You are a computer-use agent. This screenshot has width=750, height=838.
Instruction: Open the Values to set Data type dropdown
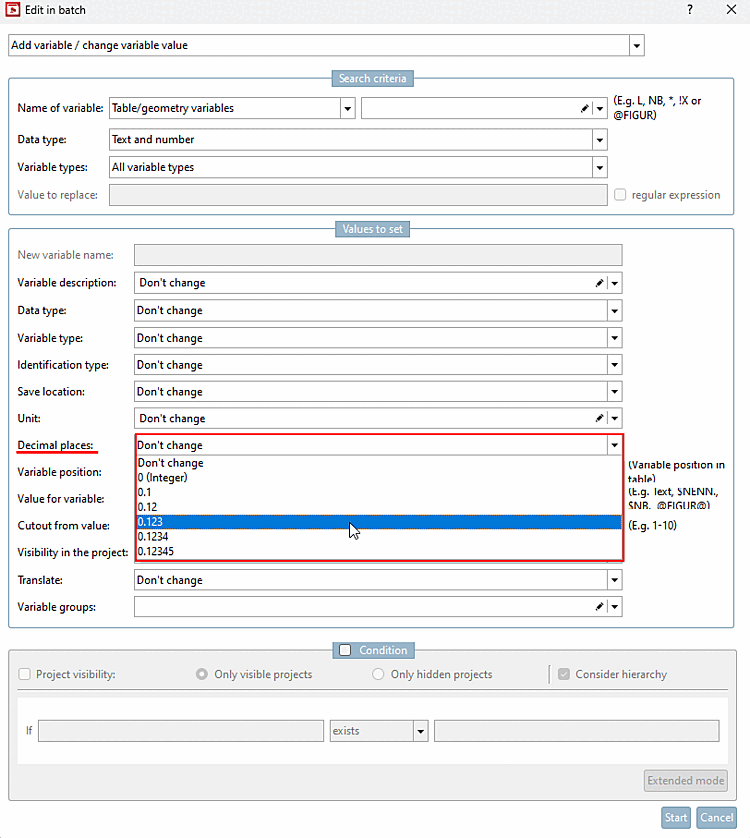click(615, 311)
